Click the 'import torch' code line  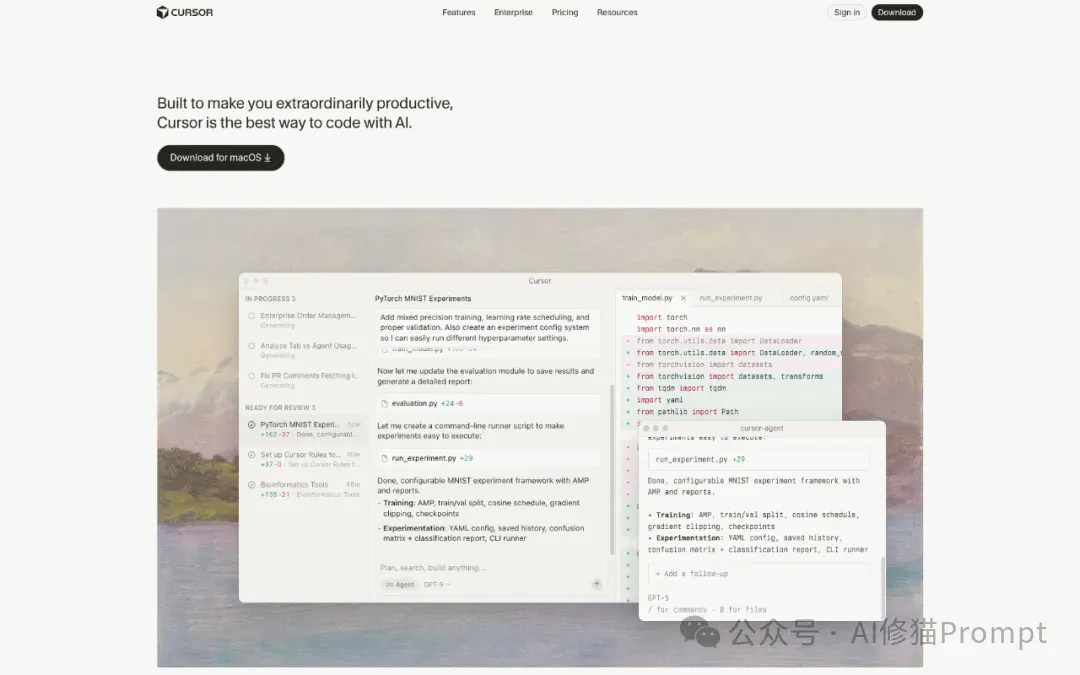coord(662,318)
